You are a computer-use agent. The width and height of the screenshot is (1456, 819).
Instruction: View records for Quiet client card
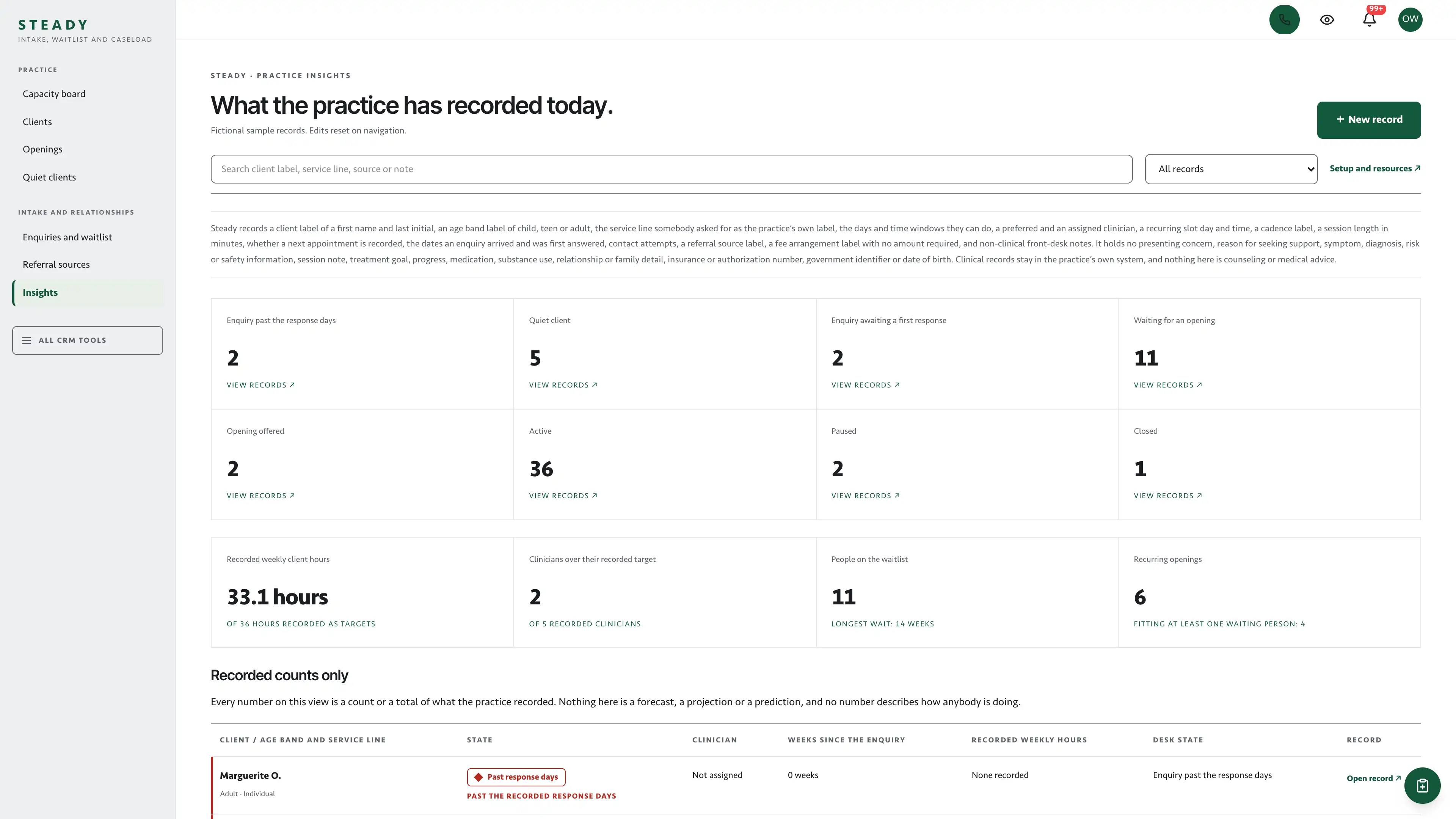[x=563, y=385]
